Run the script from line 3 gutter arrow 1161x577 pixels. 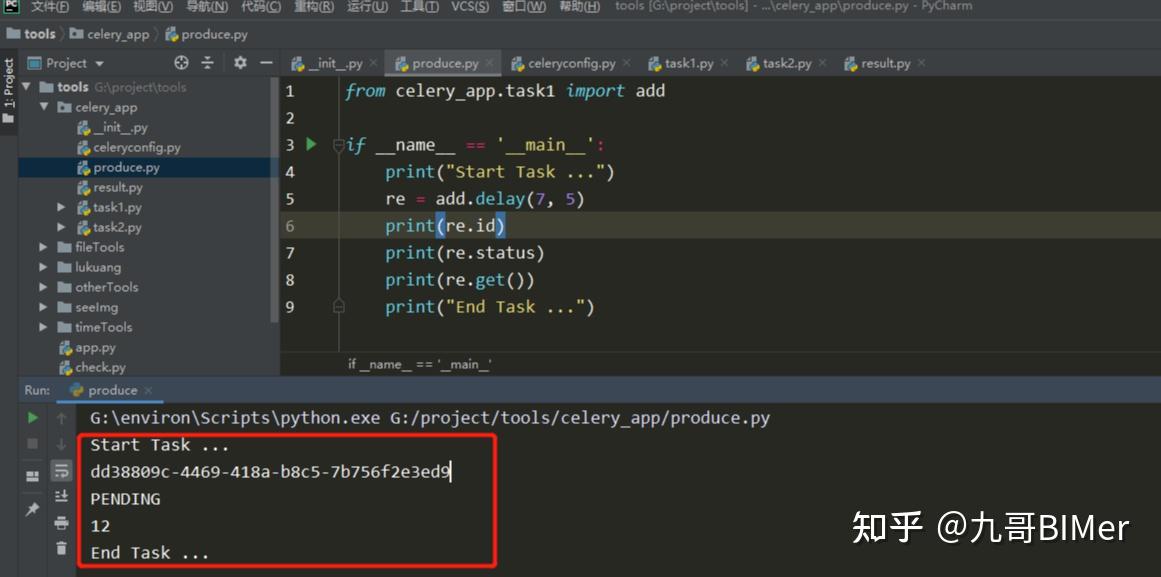point(310,144)
